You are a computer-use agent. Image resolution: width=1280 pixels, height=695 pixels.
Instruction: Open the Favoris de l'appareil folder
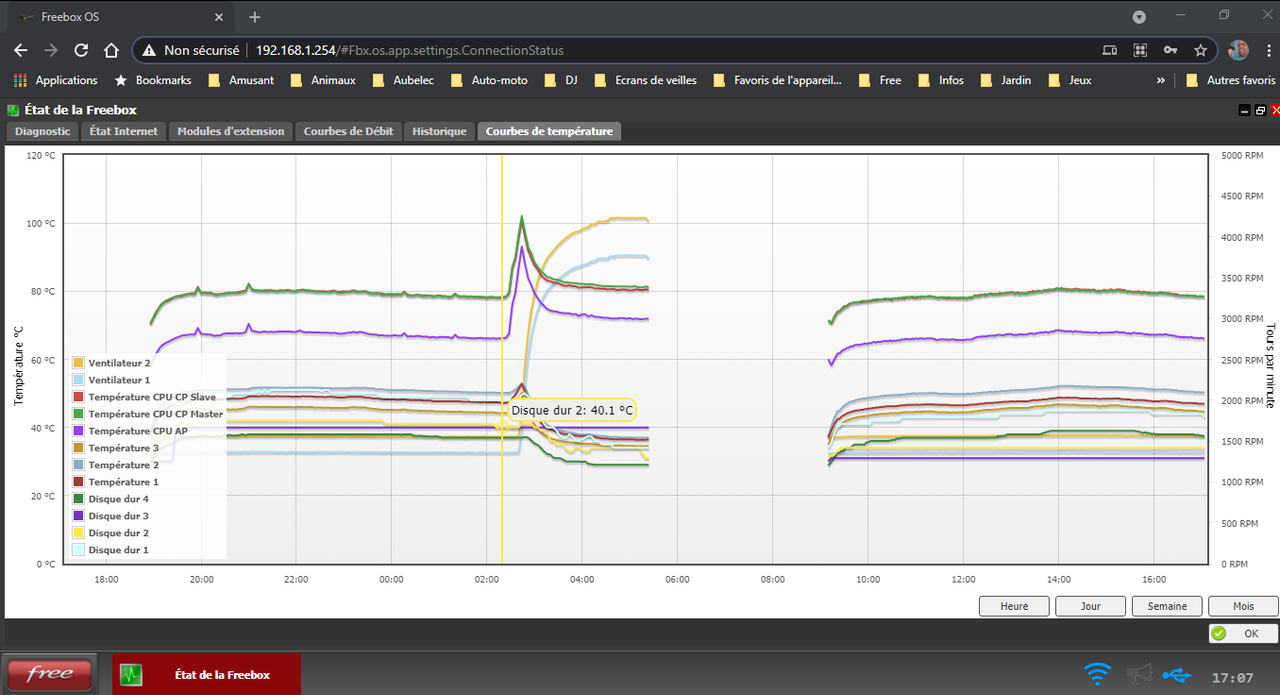tap(777, 80)
